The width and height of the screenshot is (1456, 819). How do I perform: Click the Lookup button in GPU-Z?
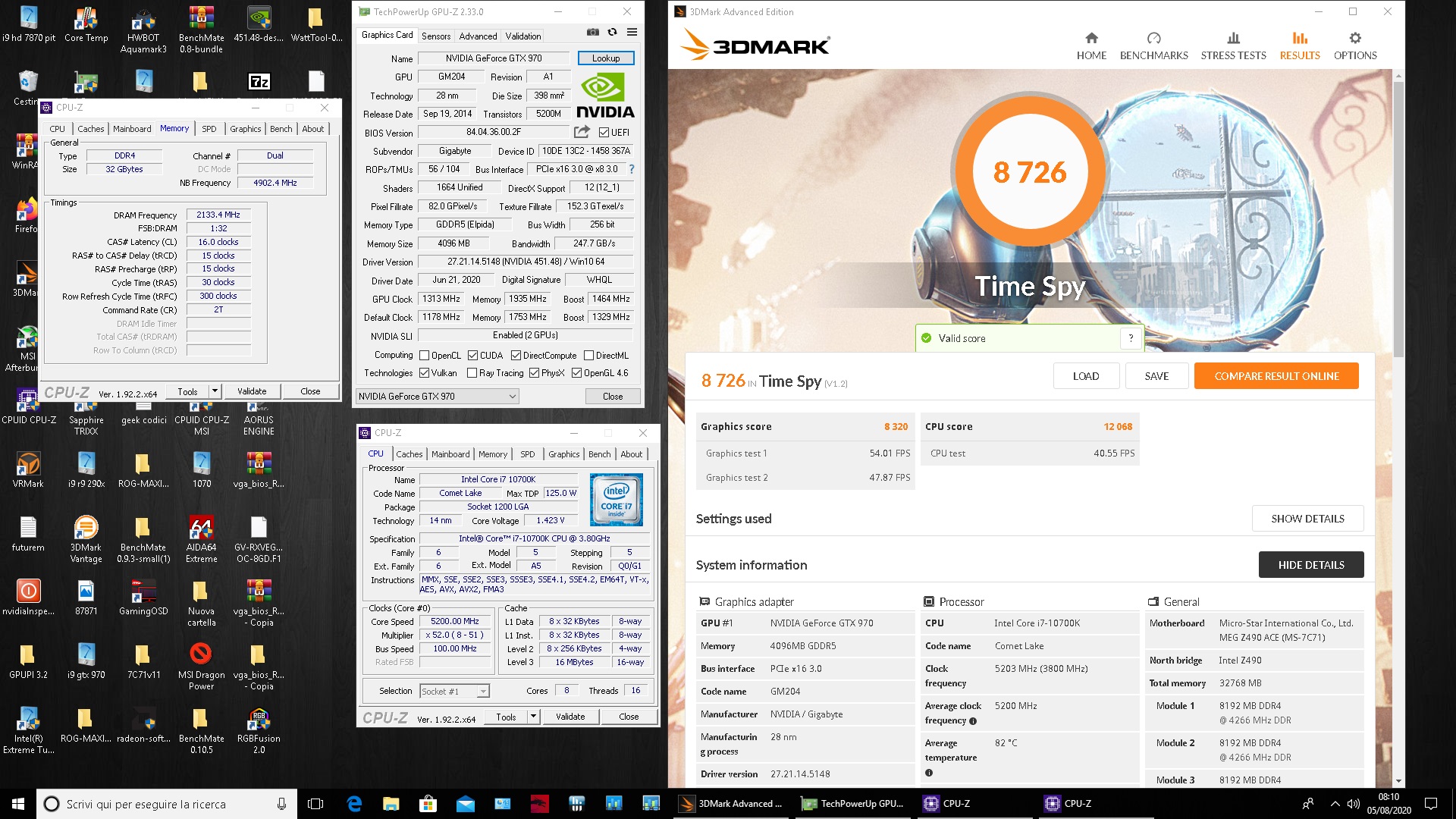pyautogui.click(x=606, y=58)
